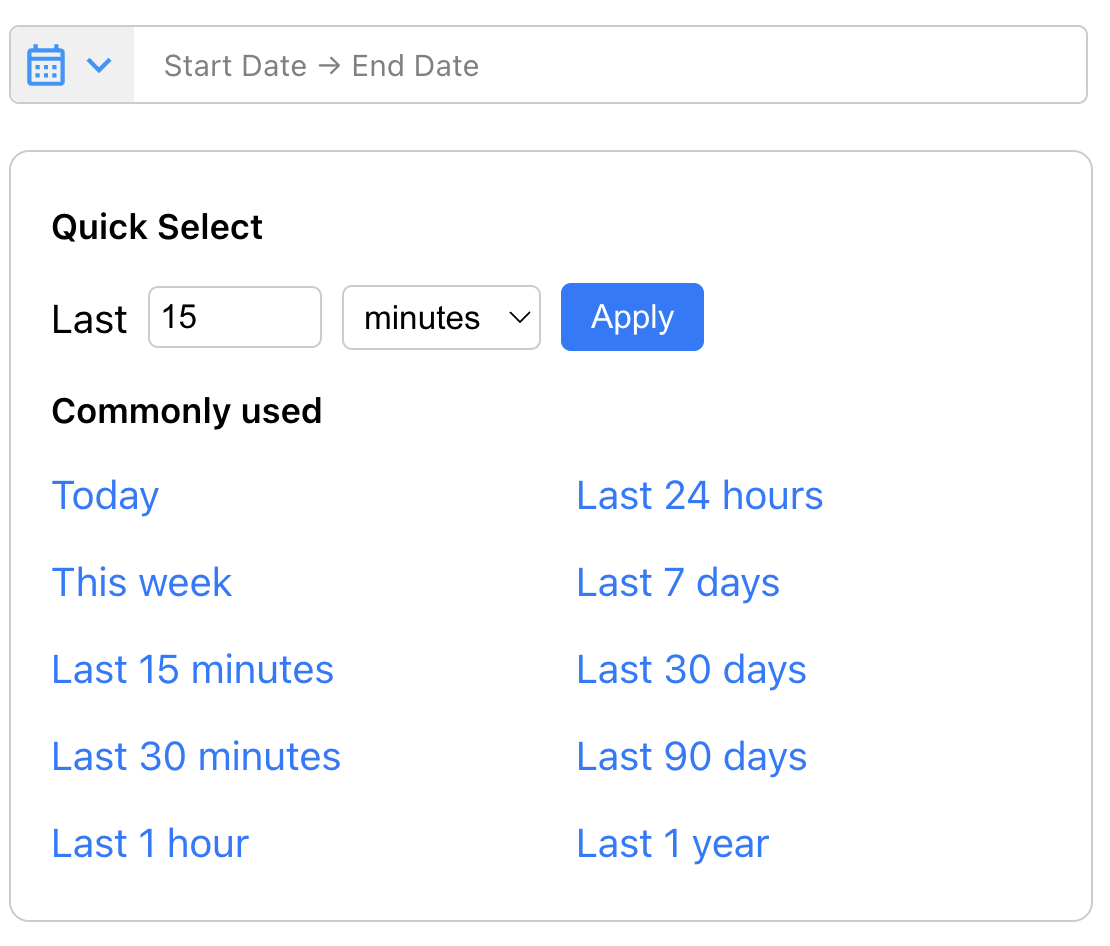Pick Last 30 days range

(691, 670)
